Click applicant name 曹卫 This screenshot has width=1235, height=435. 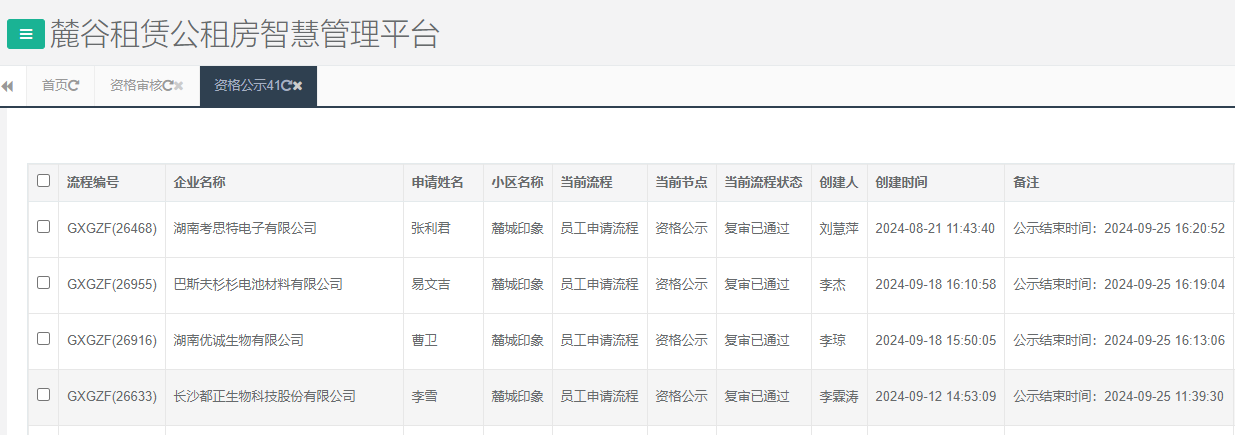coord(424,341)
